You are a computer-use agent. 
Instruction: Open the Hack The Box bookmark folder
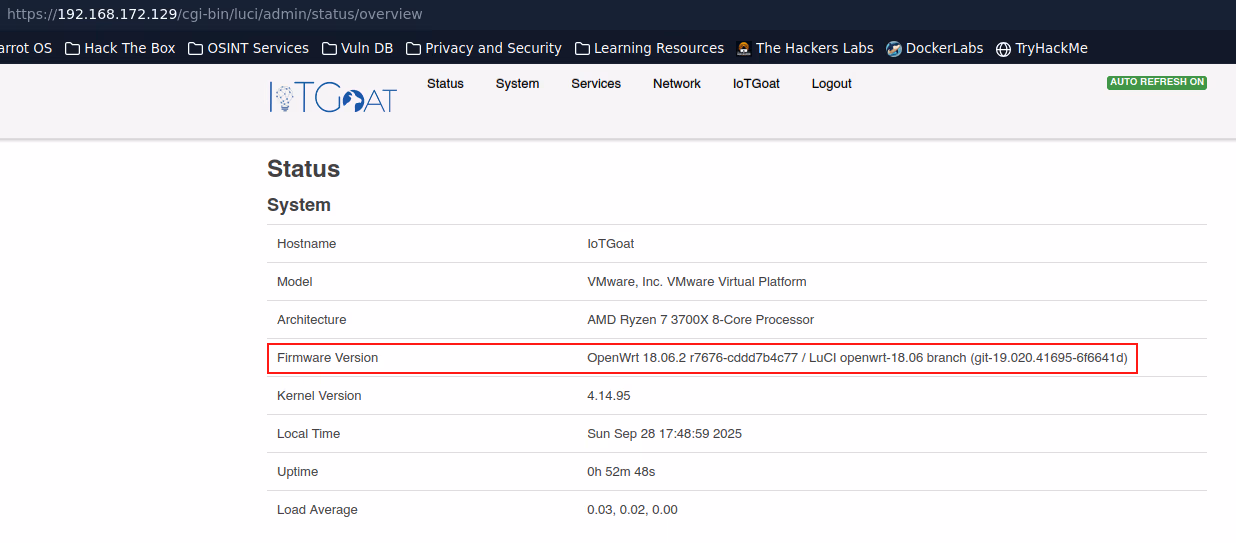(120, 48)
